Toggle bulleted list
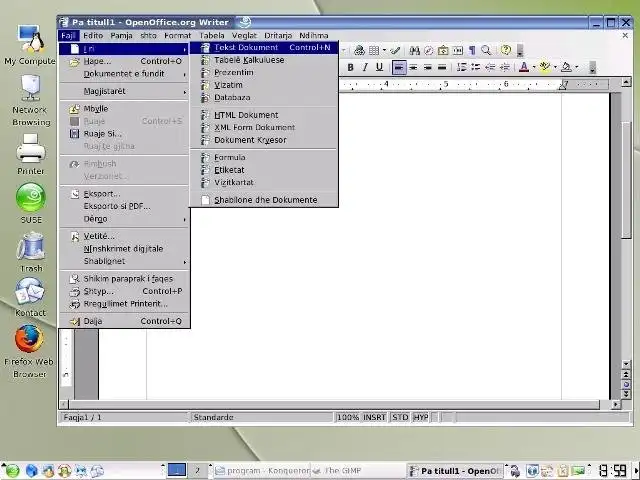 point(476,67)
